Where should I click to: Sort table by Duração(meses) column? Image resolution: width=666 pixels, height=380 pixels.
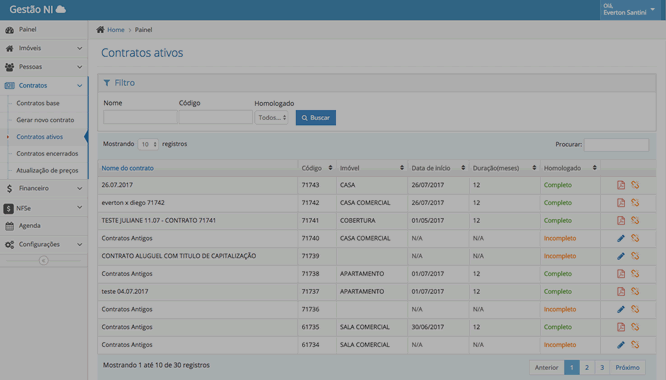[x=505, y=168]
